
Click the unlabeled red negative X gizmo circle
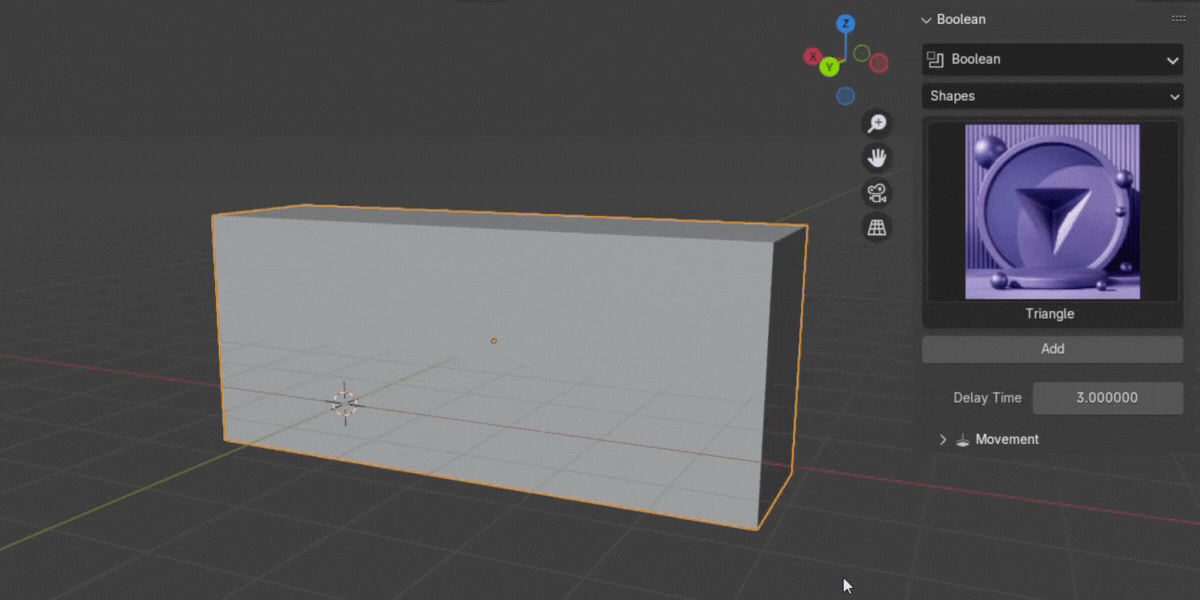(x=879, y=64)
